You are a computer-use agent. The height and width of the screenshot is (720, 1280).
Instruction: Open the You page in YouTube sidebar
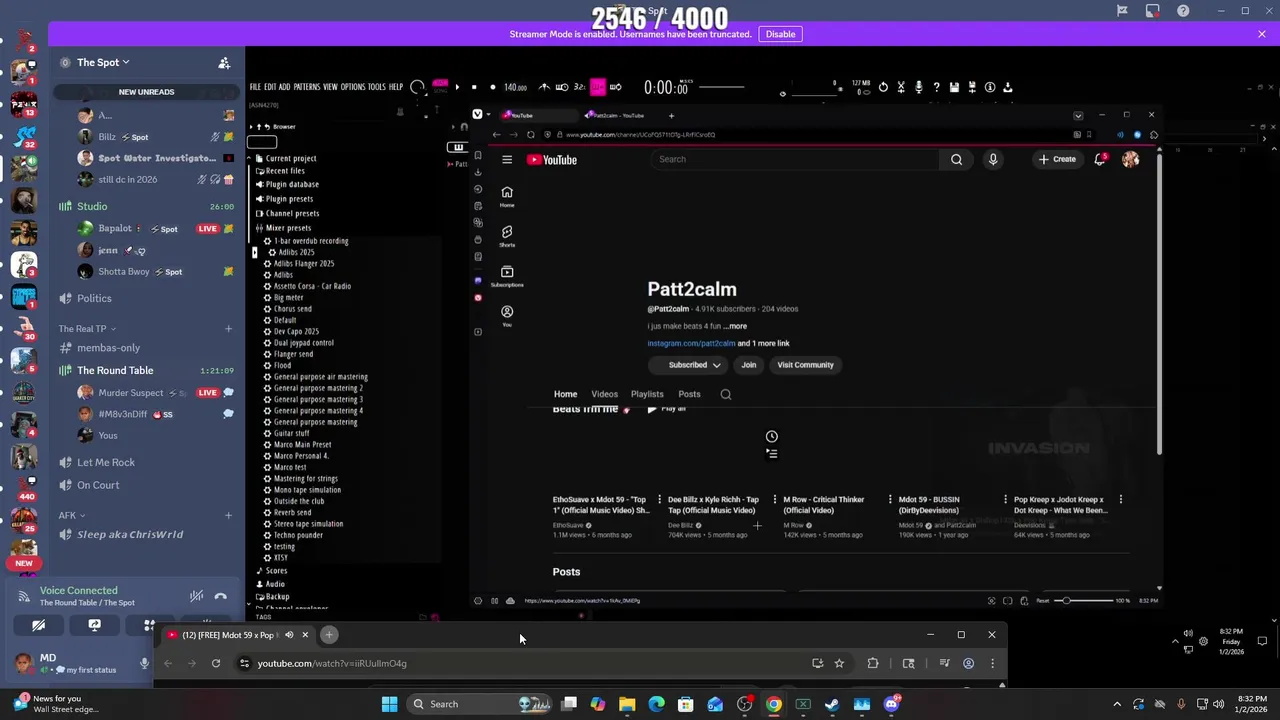[x=507, y=315]
